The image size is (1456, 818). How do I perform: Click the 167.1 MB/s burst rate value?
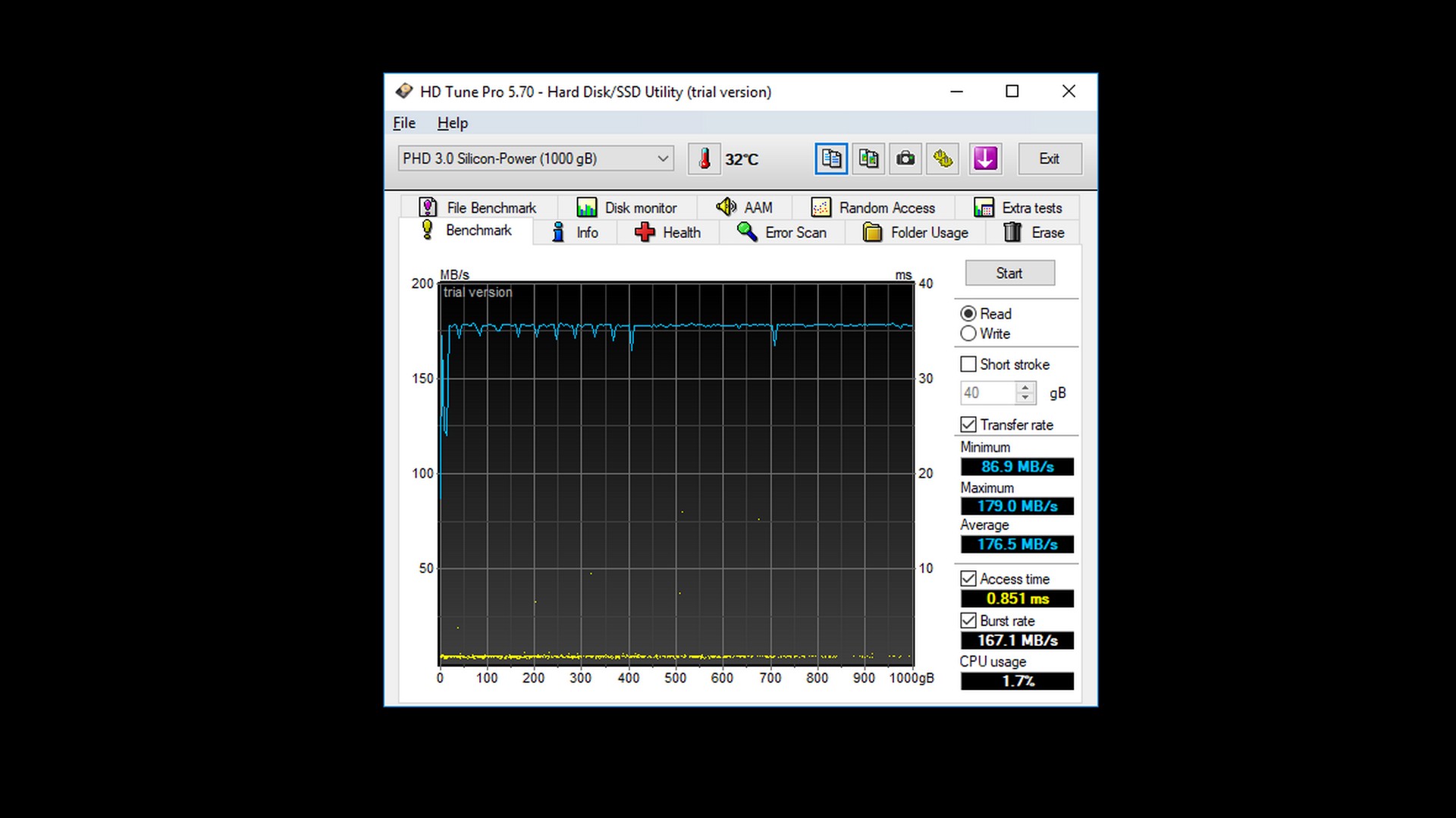[1017, 641]
